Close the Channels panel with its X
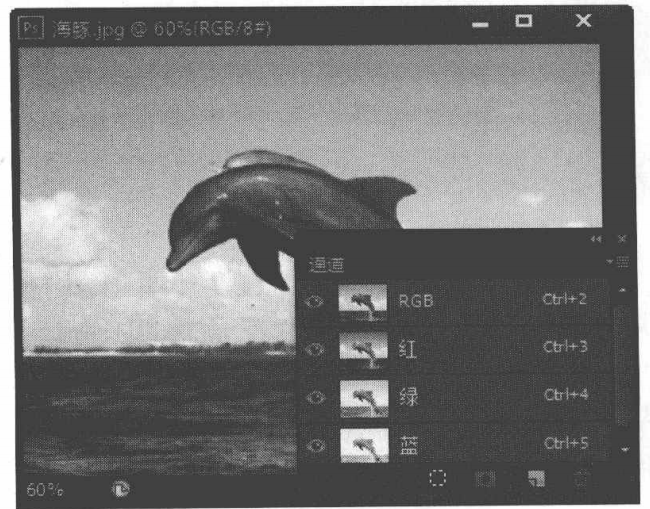Image resolution: width=650 pixels, height=509 pixels. pos(622,239)
